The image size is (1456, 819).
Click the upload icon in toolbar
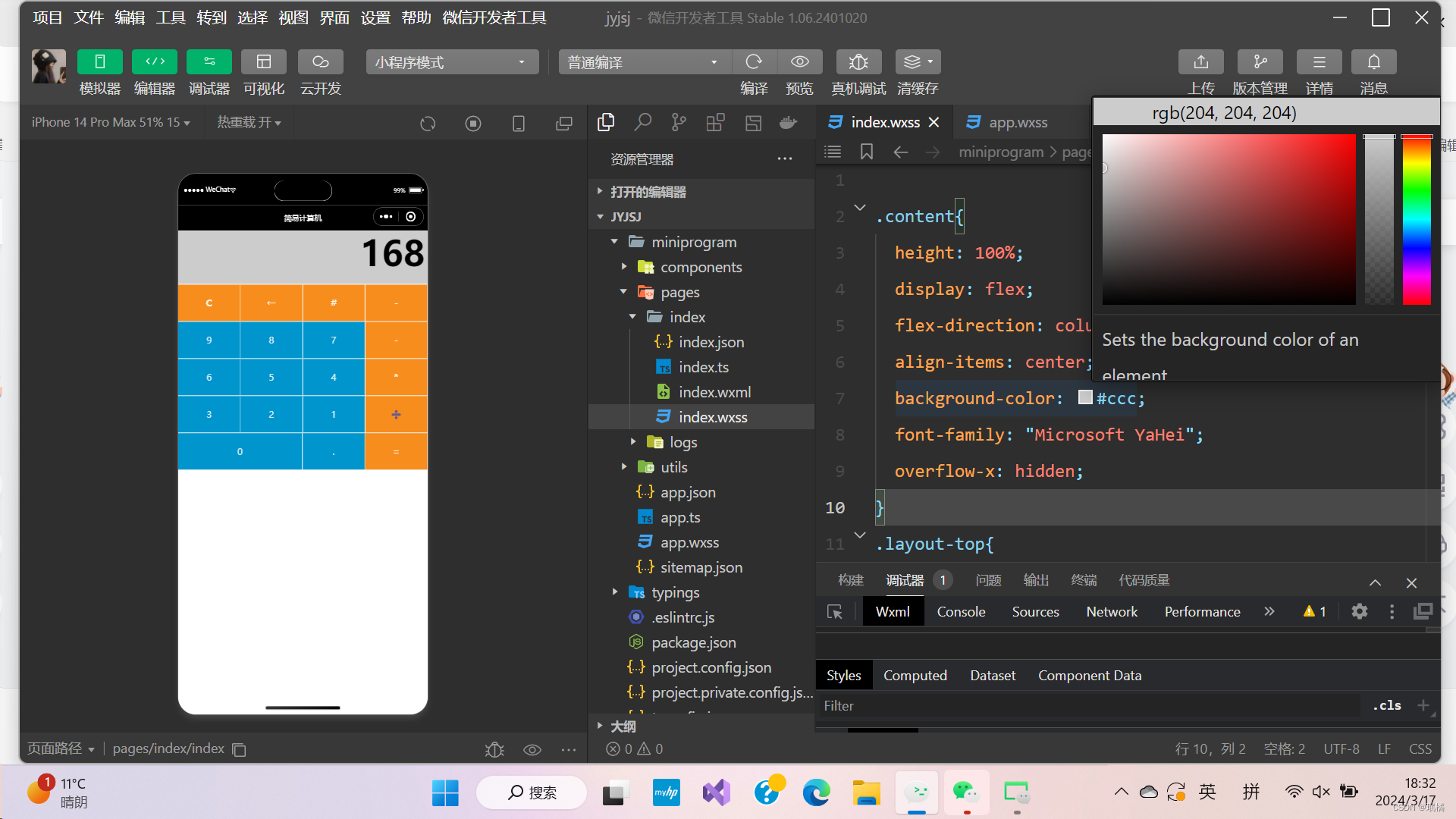(1200, 62)
